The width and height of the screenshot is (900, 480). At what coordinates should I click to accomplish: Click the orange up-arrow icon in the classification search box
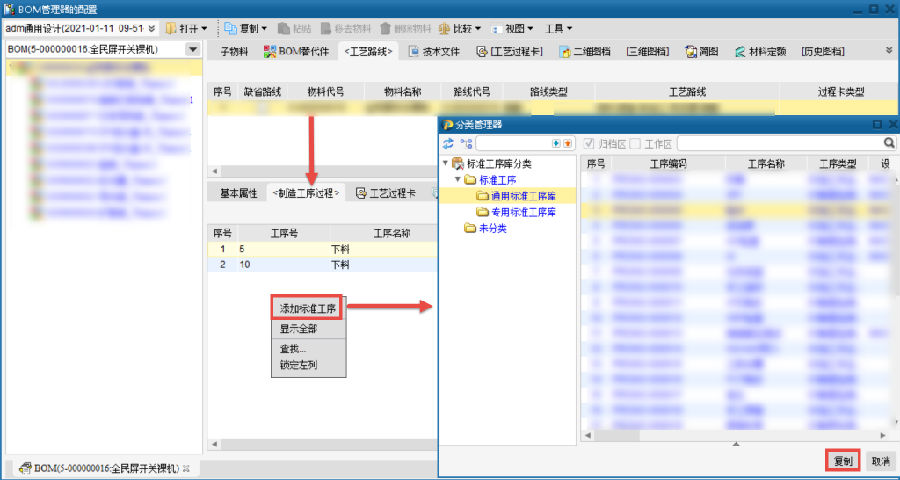[567, 143]
